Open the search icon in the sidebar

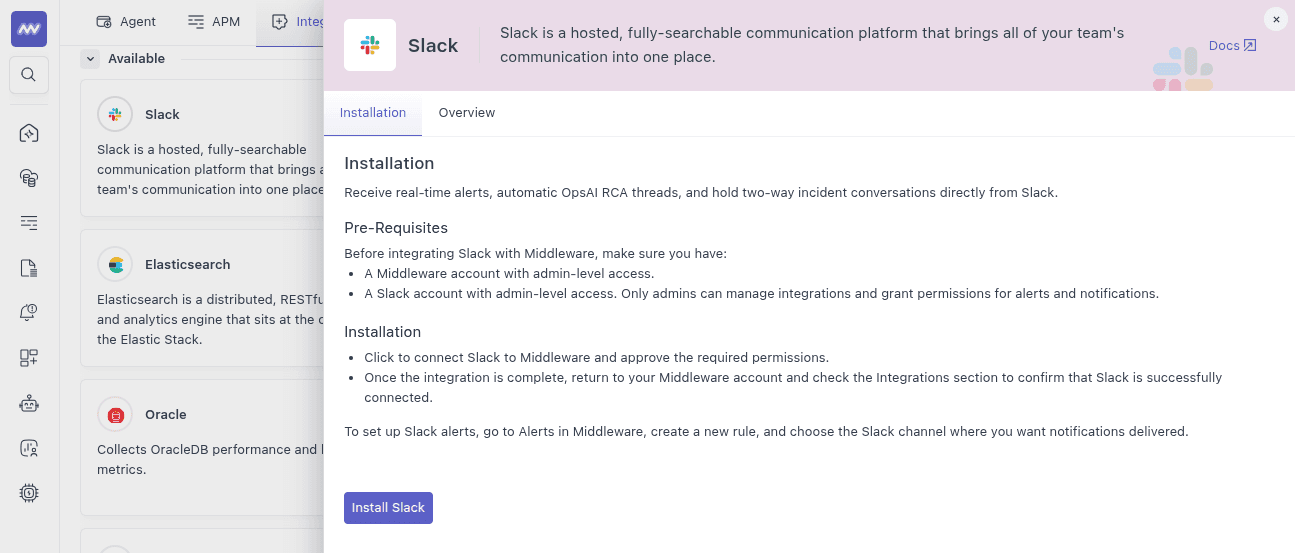[x=29, y=75]
